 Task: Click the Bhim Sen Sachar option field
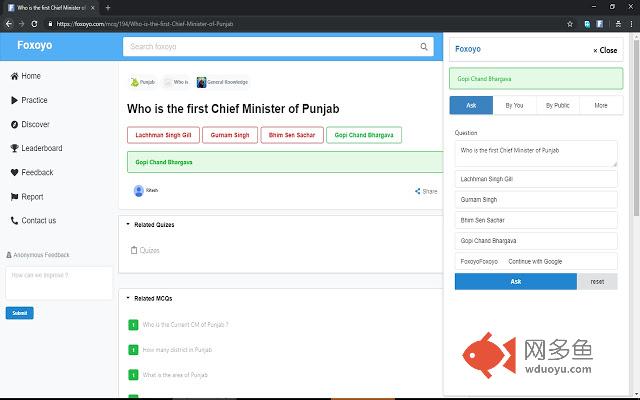click(536, 220)
